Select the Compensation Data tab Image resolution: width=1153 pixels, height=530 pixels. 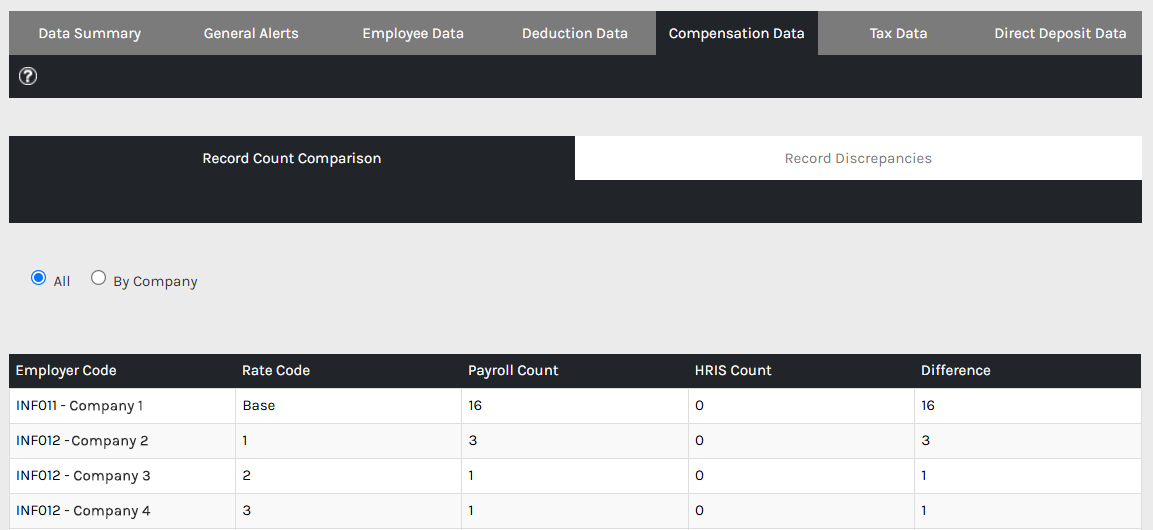pyautogui.click(x=737, y=33)
